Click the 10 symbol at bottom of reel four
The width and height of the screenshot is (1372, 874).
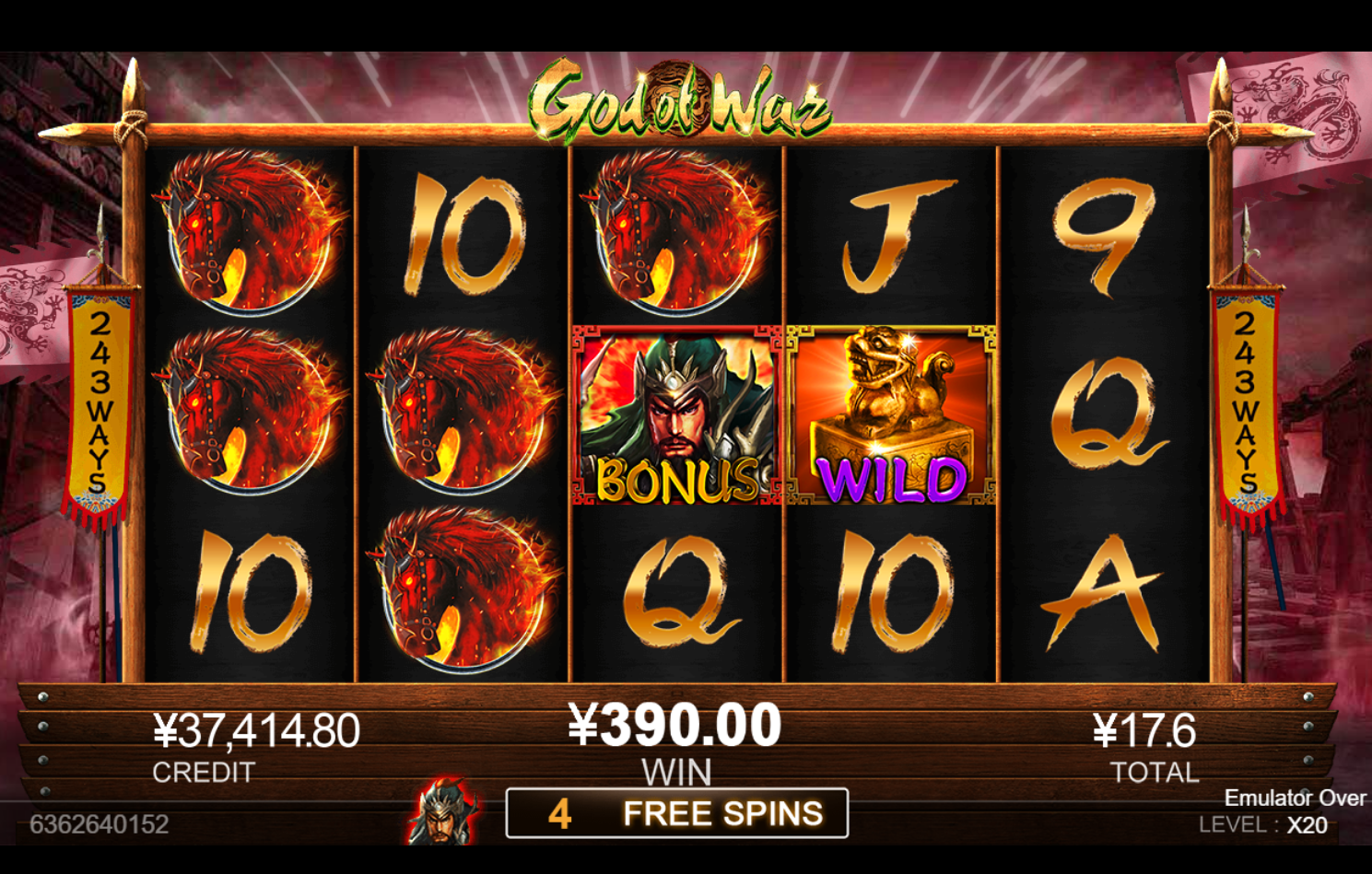click(x=891, y=592)
